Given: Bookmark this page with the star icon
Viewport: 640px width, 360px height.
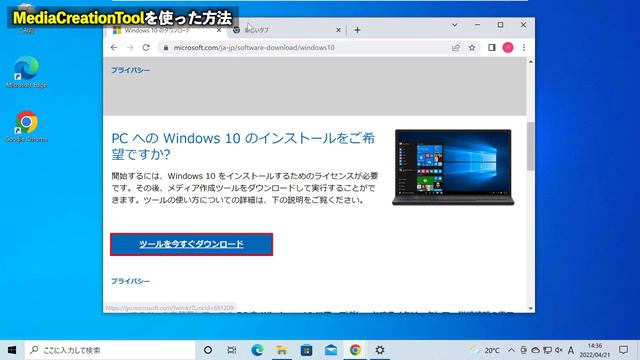Looking at the screenshot, I should [472, 48].
